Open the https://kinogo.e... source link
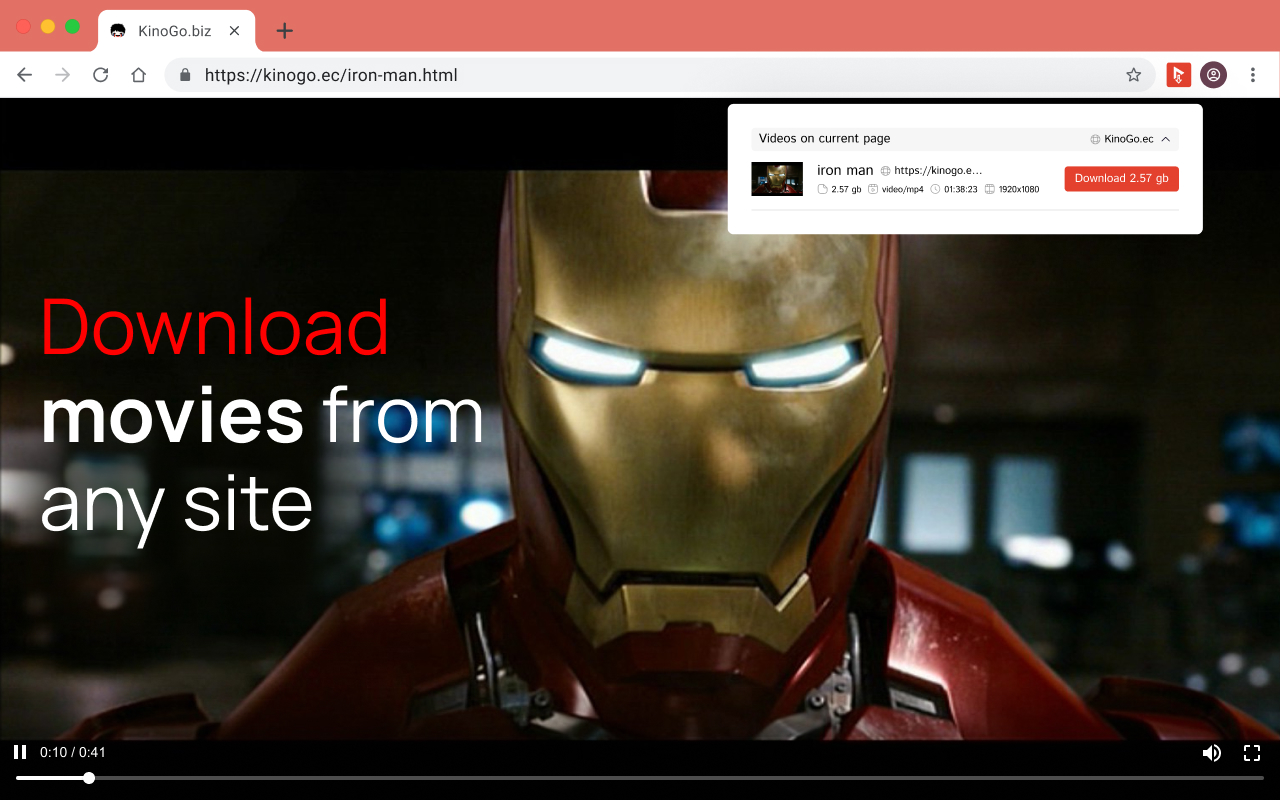 [937, 171]
